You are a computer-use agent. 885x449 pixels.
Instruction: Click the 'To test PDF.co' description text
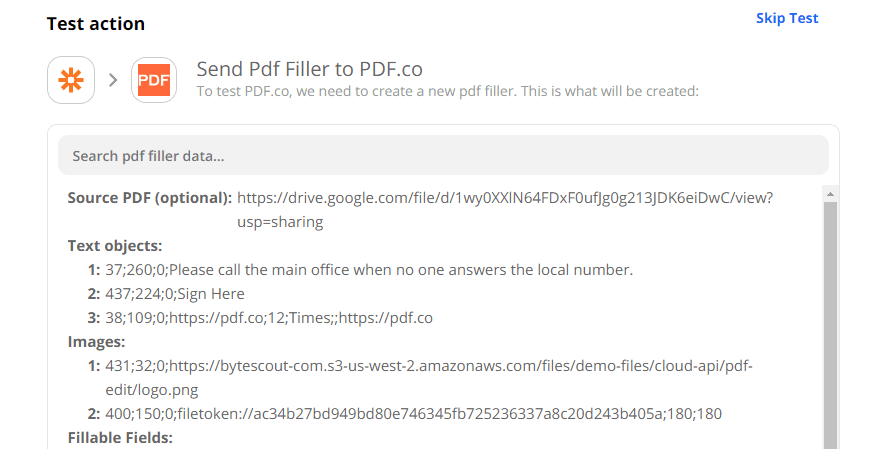pyautogui.click(x=446, y=91)
